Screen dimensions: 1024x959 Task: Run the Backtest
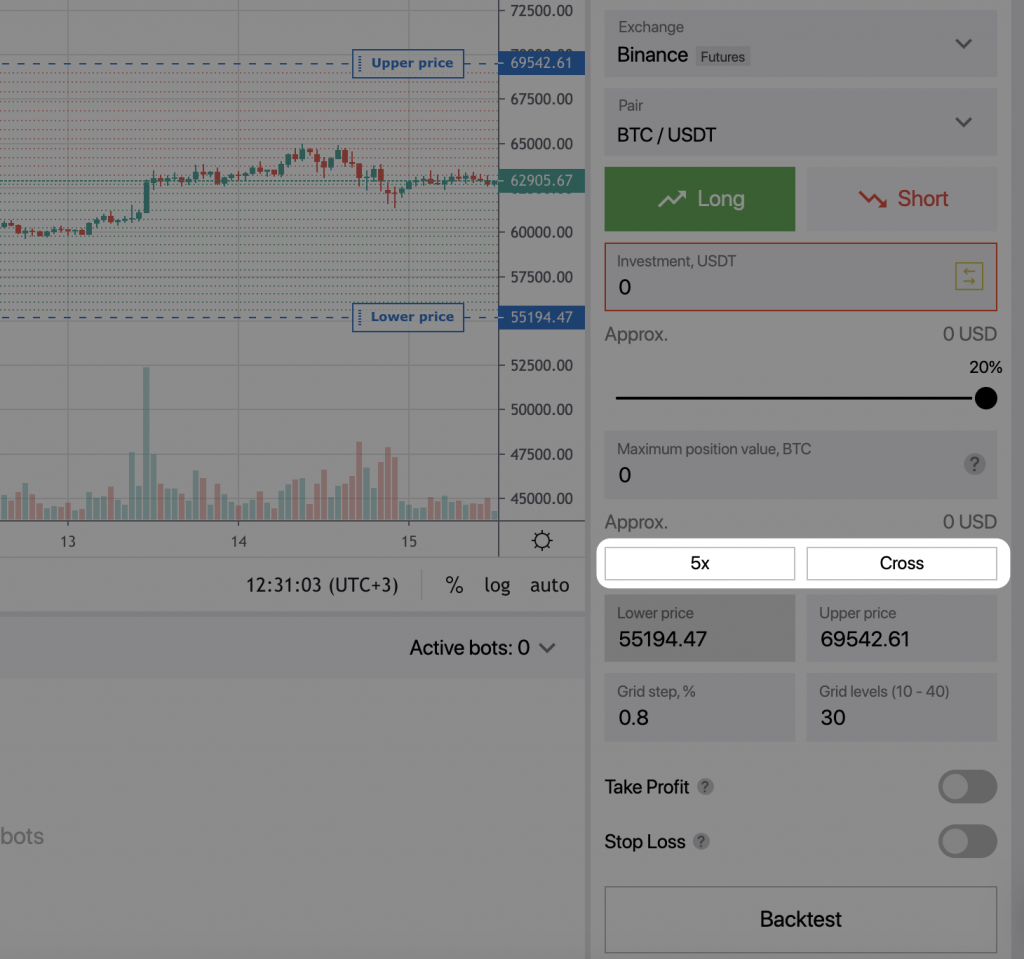800,919
